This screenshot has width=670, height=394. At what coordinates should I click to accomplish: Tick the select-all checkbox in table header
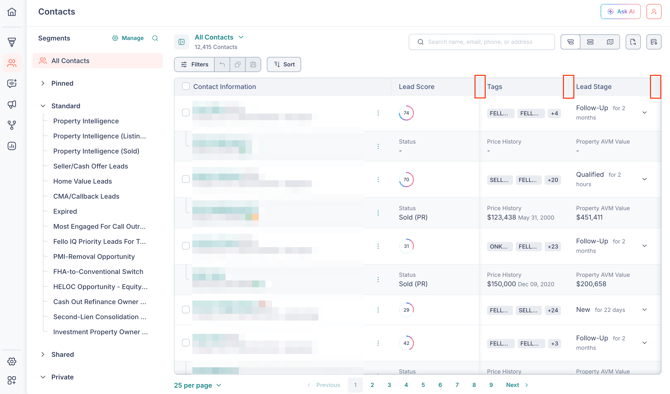tap(185, 86)
